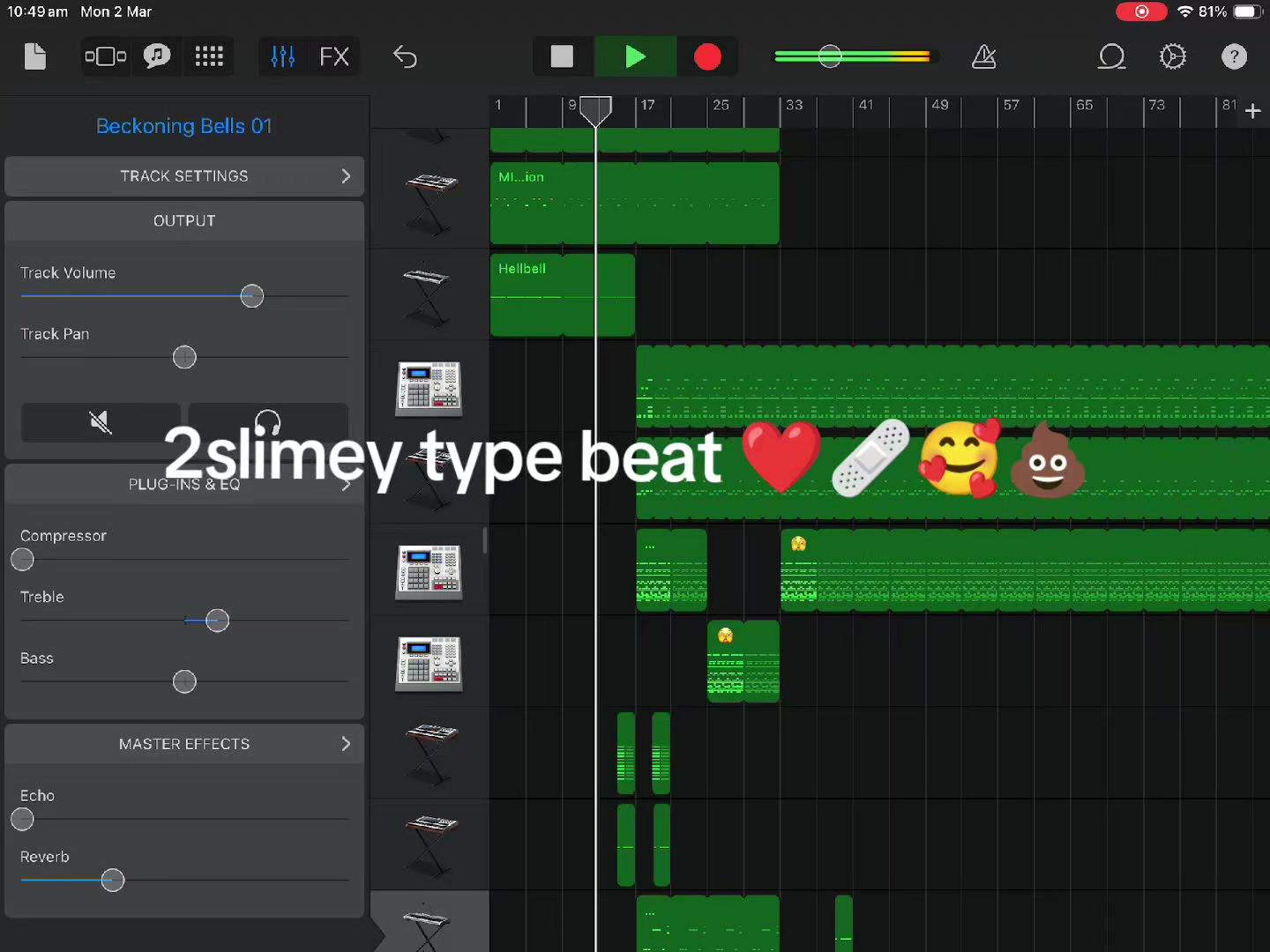Start playback with the green play button
This screenshot has width=1270, height=952.
635,57
